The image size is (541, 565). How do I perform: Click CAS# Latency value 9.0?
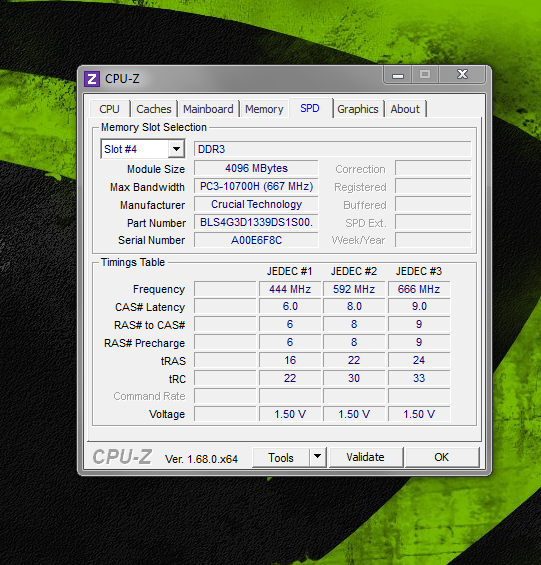[x=419, y=306]
